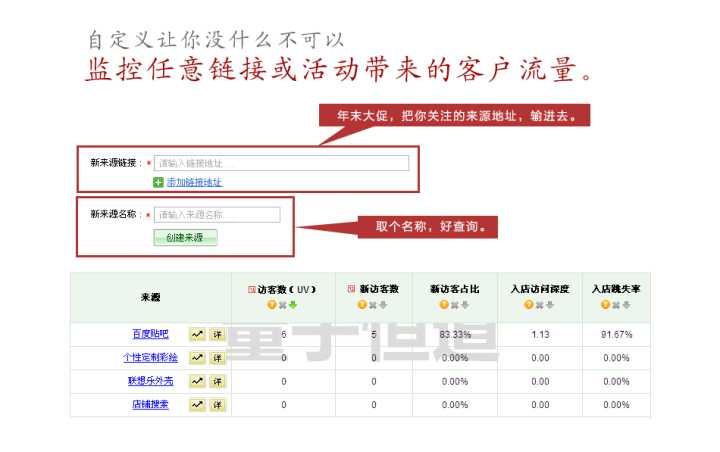Image resolution: width=720 pixels, height=452 pixels.
Task: Select the 新访客数 value 0 in 联想乐外壳 row
Action: click(x=374, y=381)
